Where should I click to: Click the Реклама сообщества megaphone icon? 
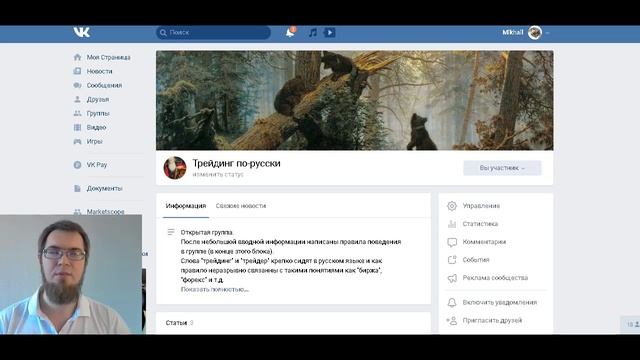tap(452, 278)
